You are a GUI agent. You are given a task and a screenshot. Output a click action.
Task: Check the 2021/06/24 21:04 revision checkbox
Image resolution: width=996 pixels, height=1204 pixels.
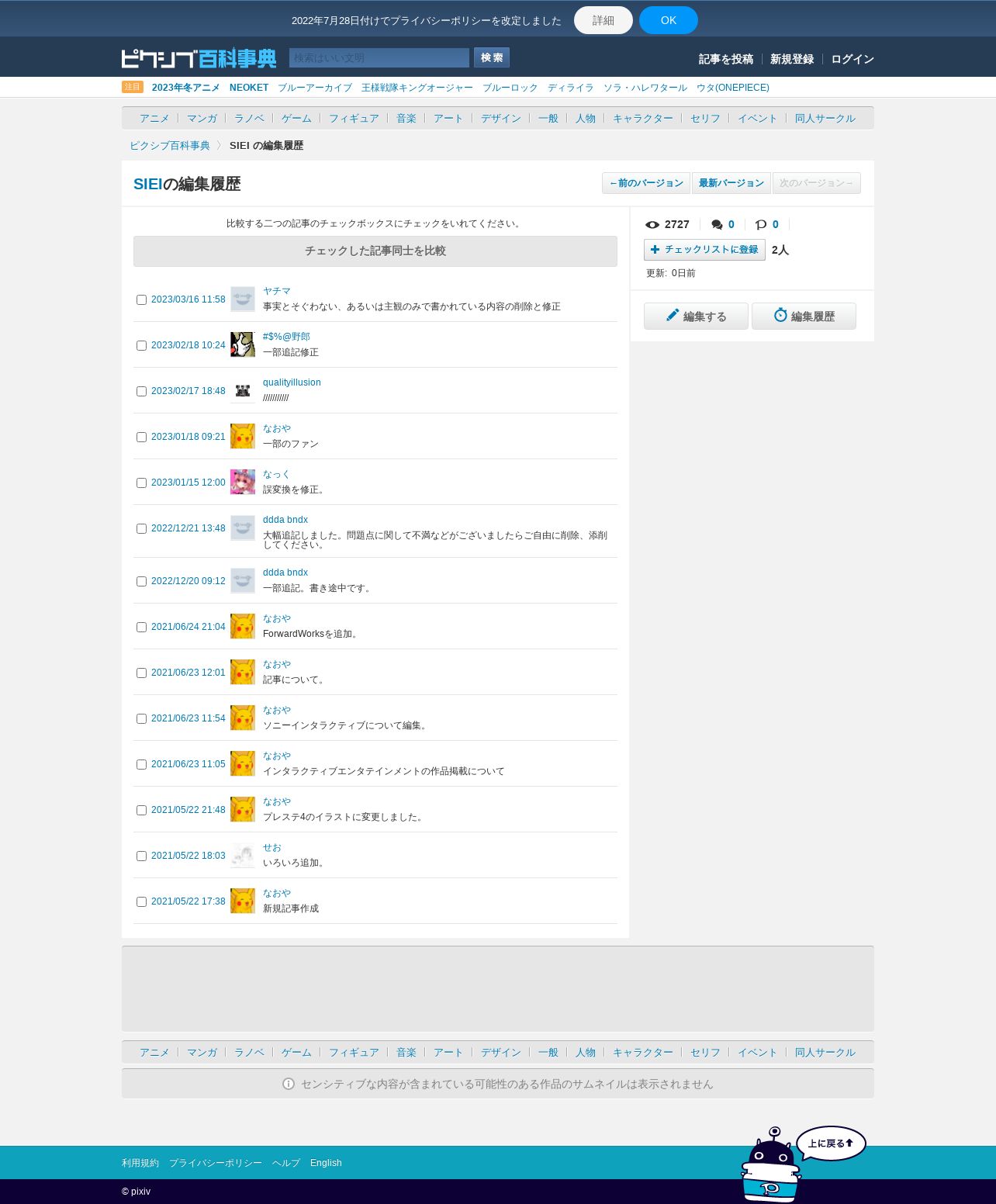141,628
